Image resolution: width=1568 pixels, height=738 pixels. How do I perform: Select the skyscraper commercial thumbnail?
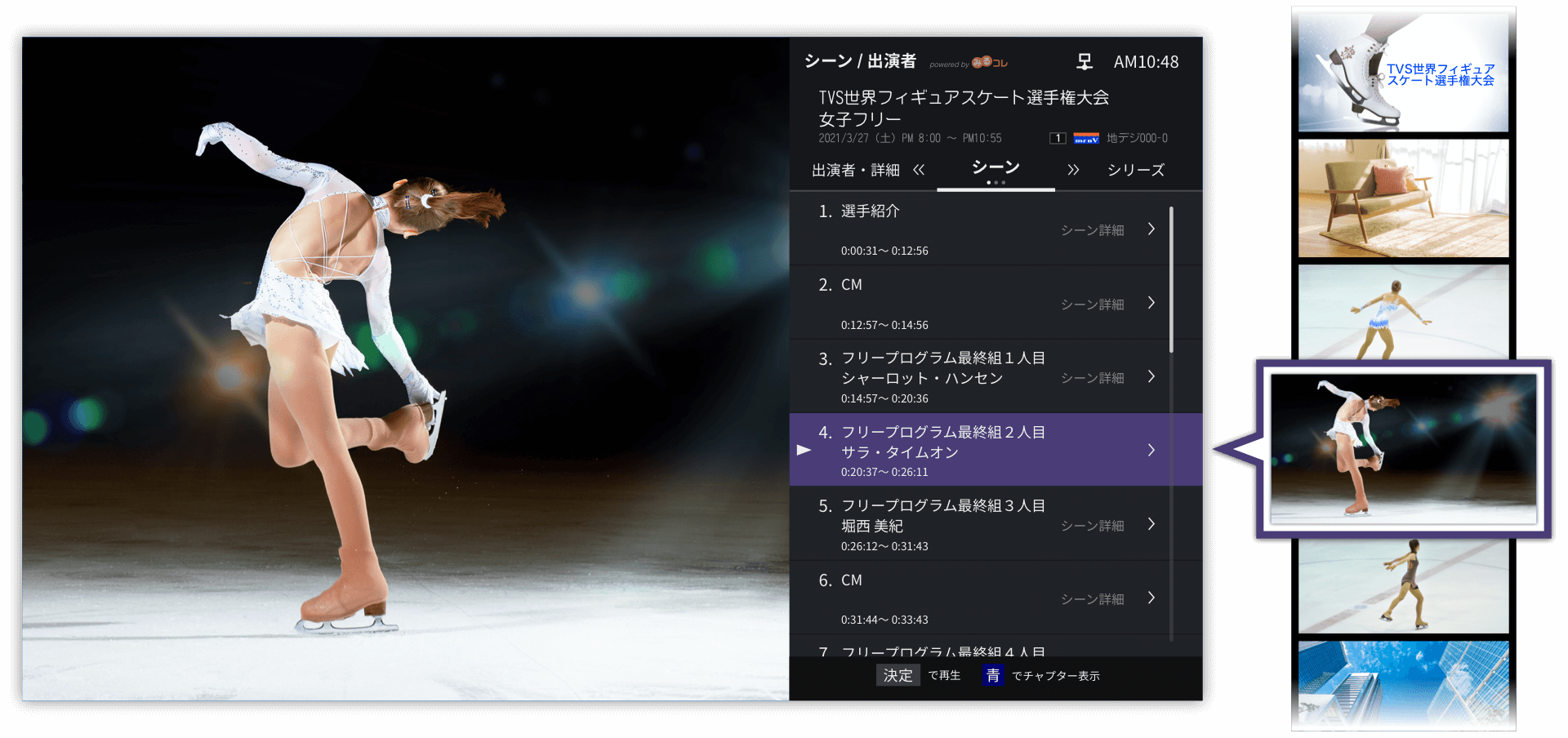[x=1403, y=684]
